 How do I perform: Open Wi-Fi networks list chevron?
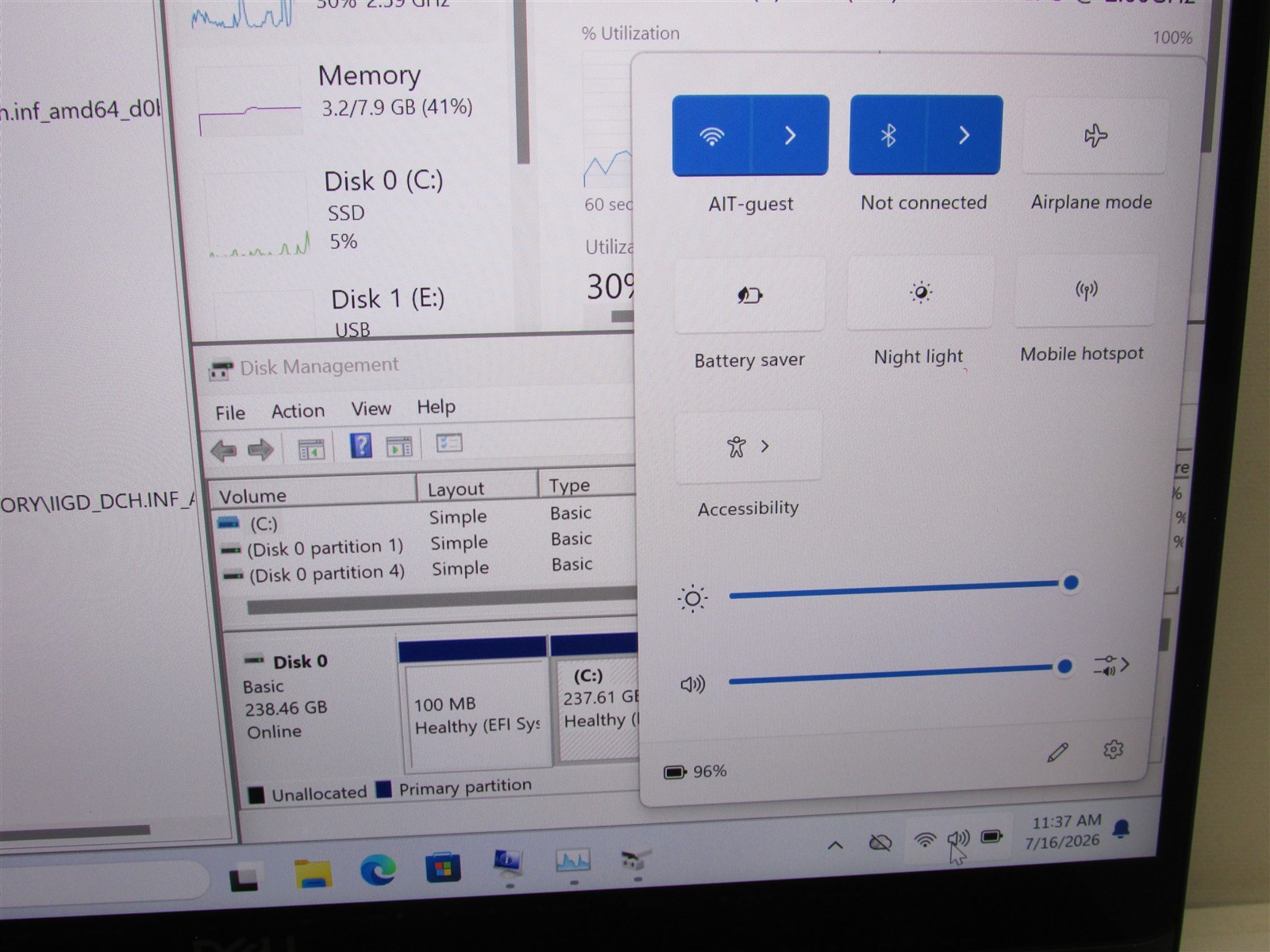(x=790, y=136)
